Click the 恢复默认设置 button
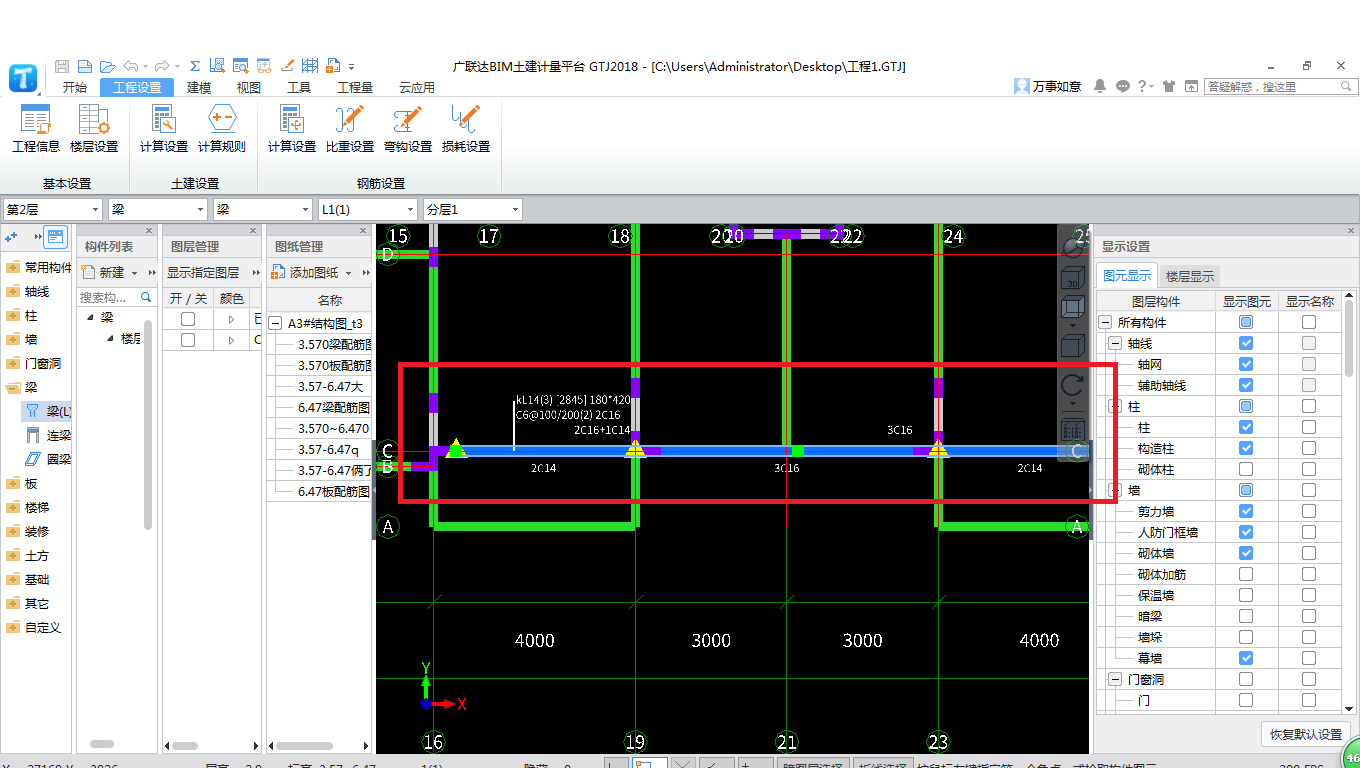This screenshot has width=1360, height=768. (x=1306, y=734)
